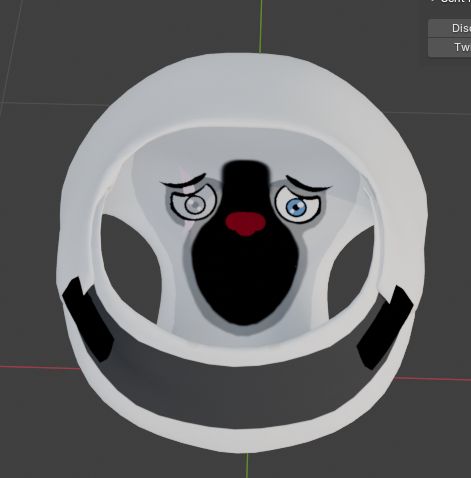This screenshot has width=471, height=478.
Task: Click the partially visible "Twi…" button
Action: point(450,48)
